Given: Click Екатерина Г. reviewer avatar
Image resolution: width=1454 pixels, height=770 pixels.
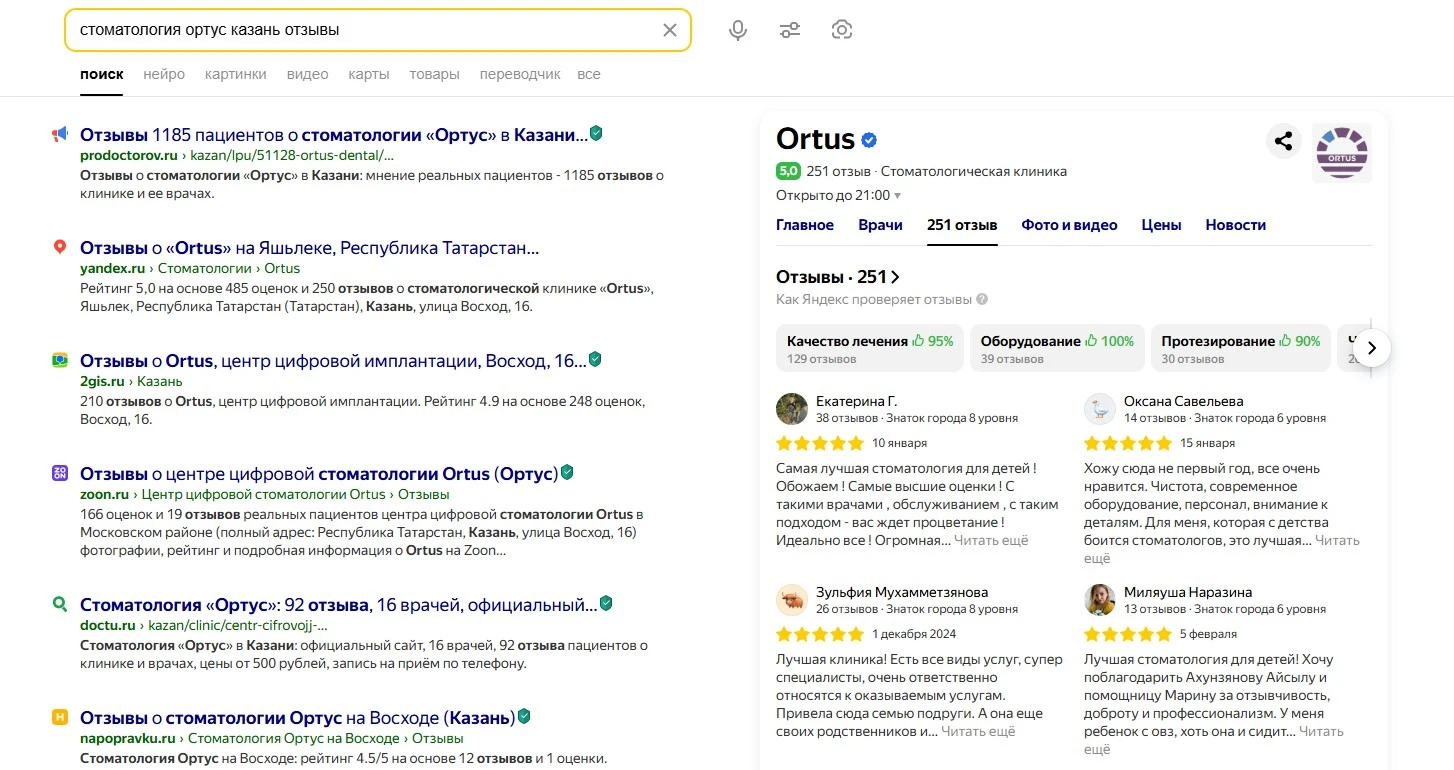Looking at the screenshot, I should [792, 409].
